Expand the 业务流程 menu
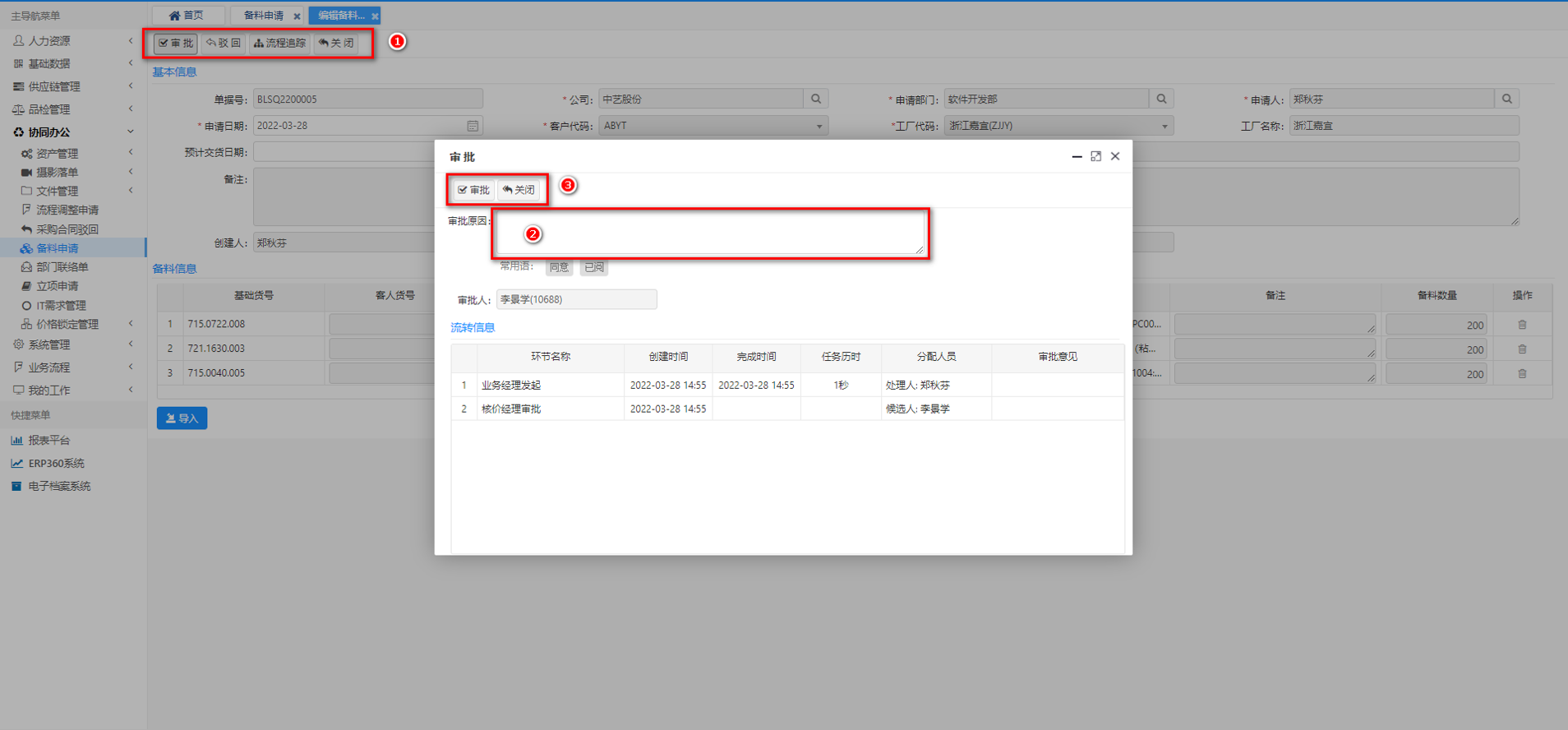Image resolution: width=1568 pixels, height=730 pixels. [73, 367]
